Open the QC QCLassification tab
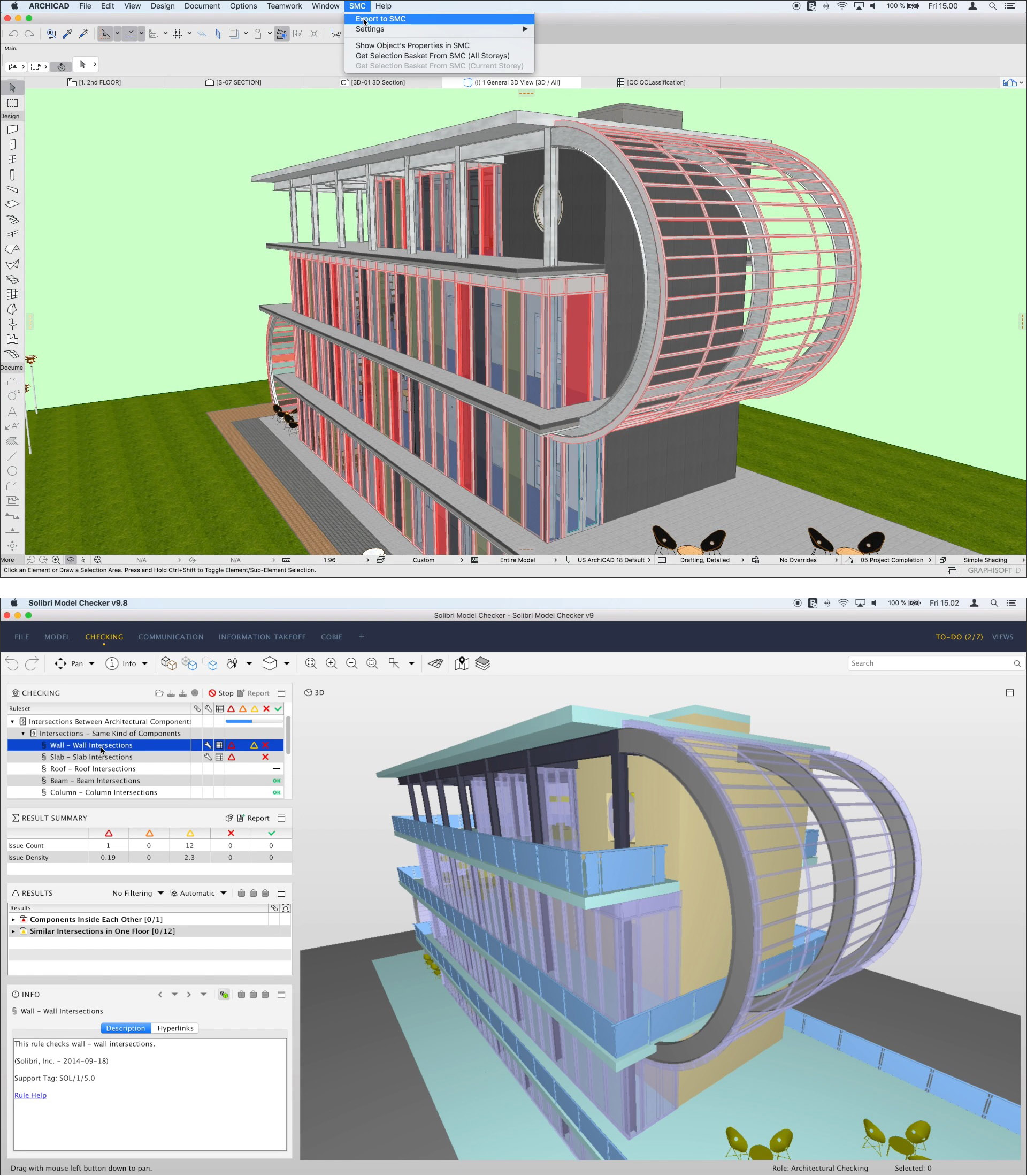Viewport: 1027px width, 1176px height. (651, 82)
